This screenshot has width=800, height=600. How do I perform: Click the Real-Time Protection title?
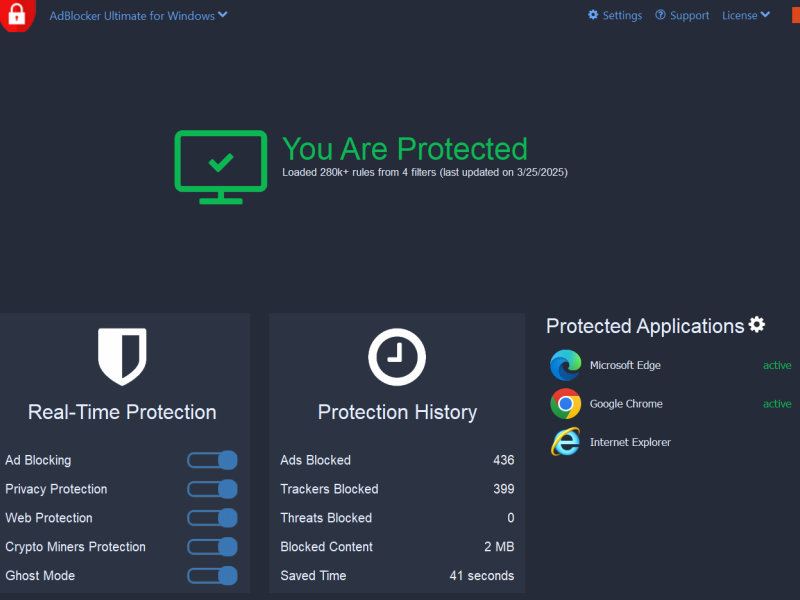click(x=122, y=412)
